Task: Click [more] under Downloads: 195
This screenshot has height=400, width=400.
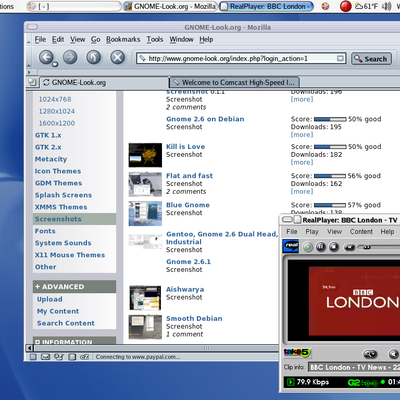Action: (302, 135)
